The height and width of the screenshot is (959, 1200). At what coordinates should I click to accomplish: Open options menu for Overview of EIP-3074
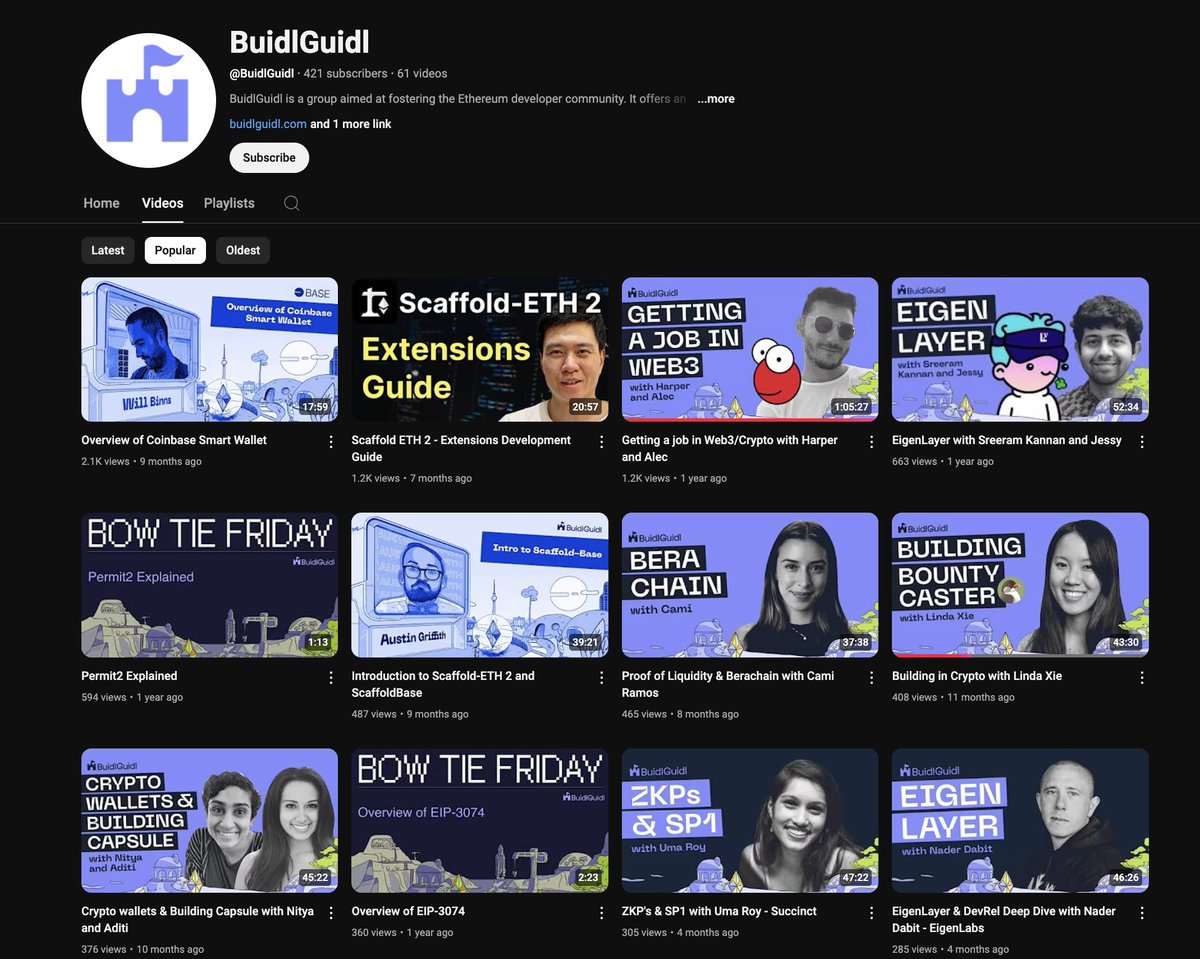[x=601, y=912]
